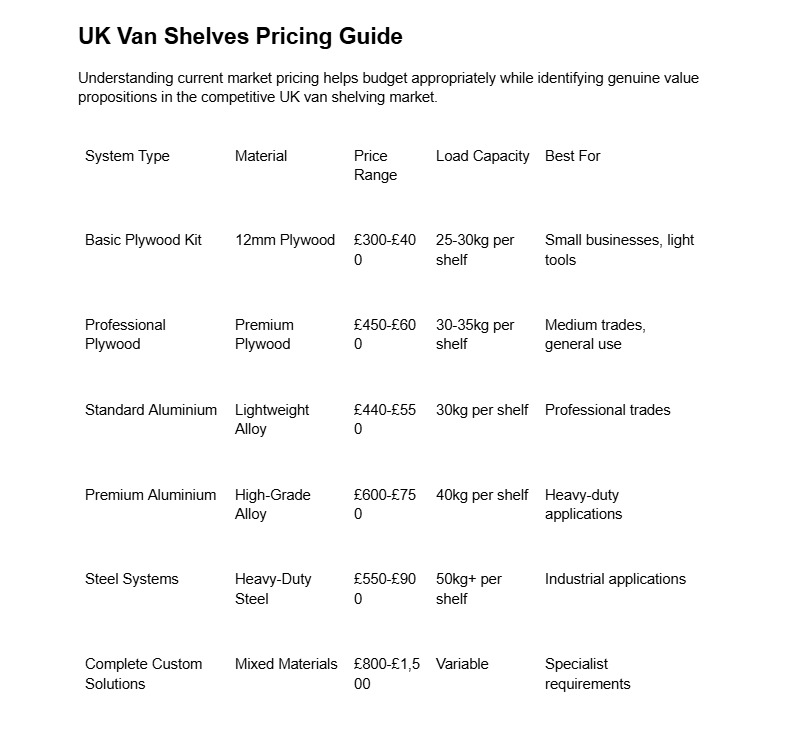This screenshot has height=734, width=795.
Task: Select the Steel Systems row label
Action: pos(132,579)
